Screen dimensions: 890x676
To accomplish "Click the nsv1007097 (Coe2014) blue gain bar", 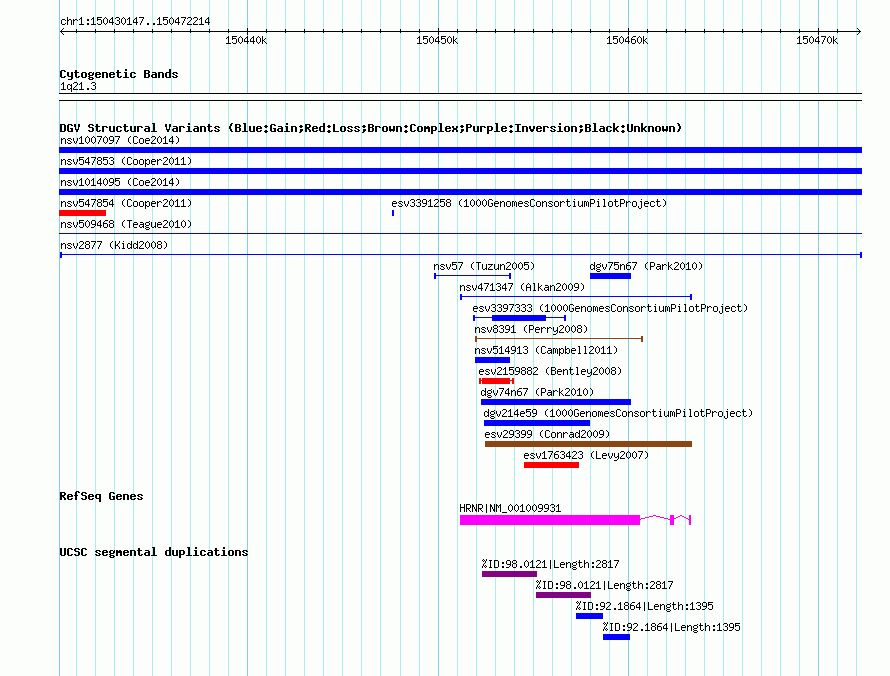I will tap(460, 150).
